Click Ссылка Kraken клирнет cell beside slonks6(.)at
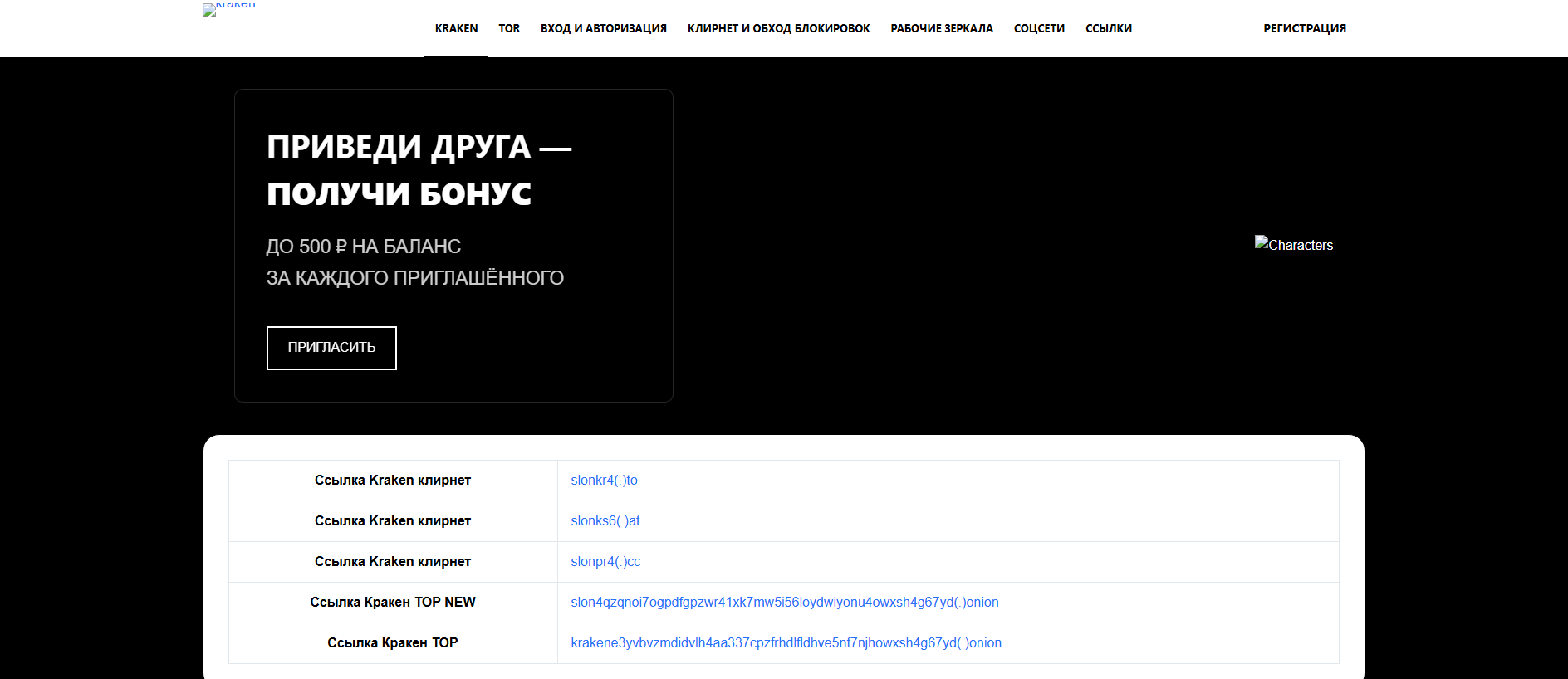 [393, 521]
